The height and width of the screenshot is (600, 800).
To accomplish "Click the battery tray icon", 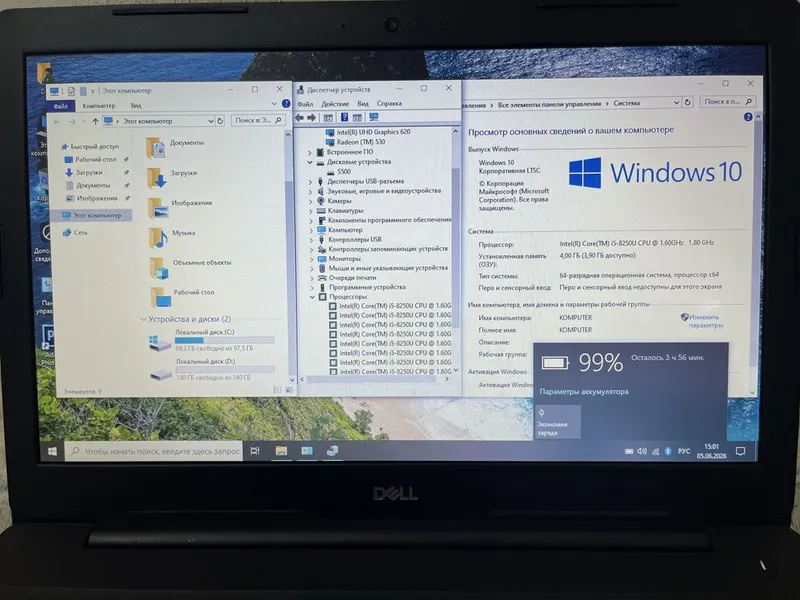I will 629,452.
